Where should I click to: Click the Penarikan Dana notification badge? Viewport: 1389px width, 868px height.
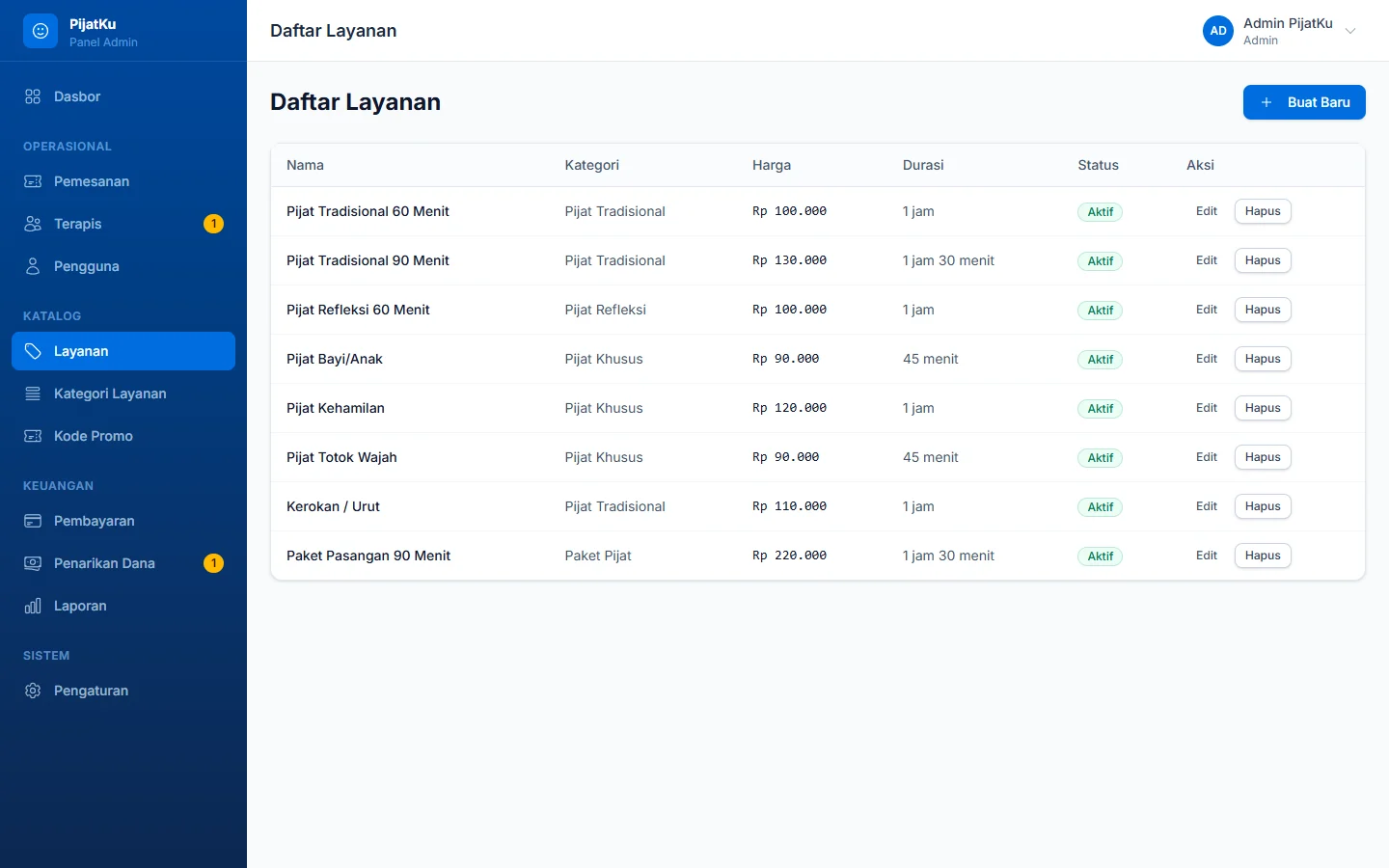point(214,563)
